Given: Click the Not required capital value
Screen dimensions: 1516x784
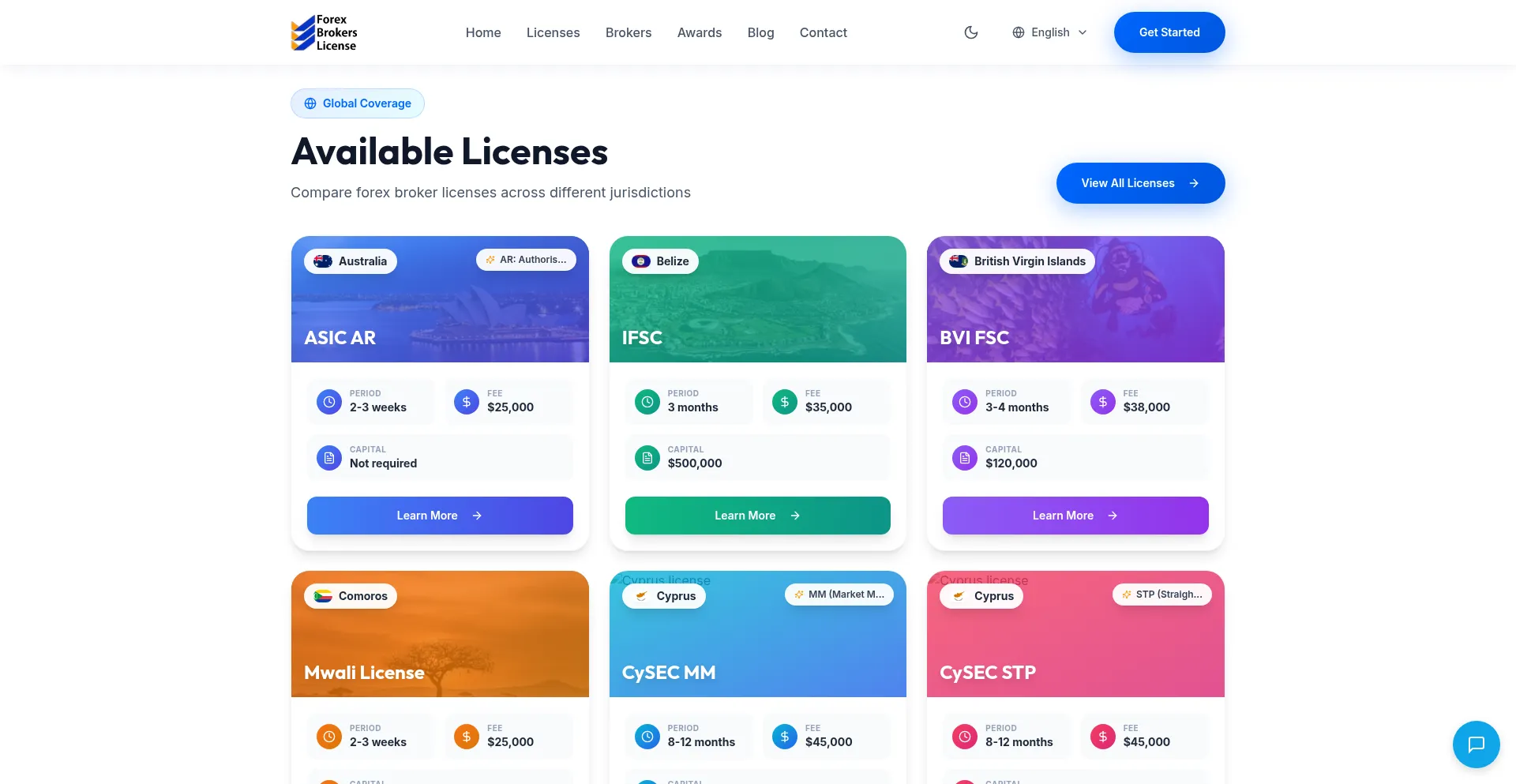Looking at the screenshot, I should [x=383, y=463].
